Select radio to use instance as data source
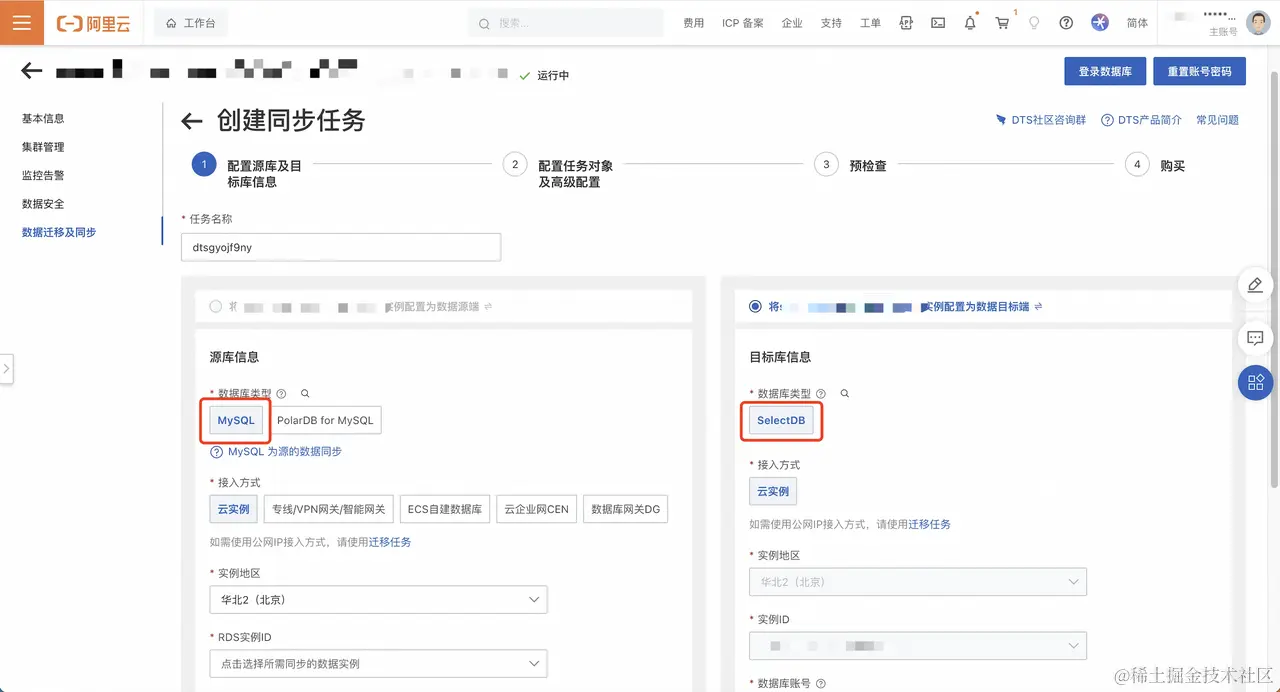Image resolution: width=1280 pixels, height=692 pixels. click(215, 307)
